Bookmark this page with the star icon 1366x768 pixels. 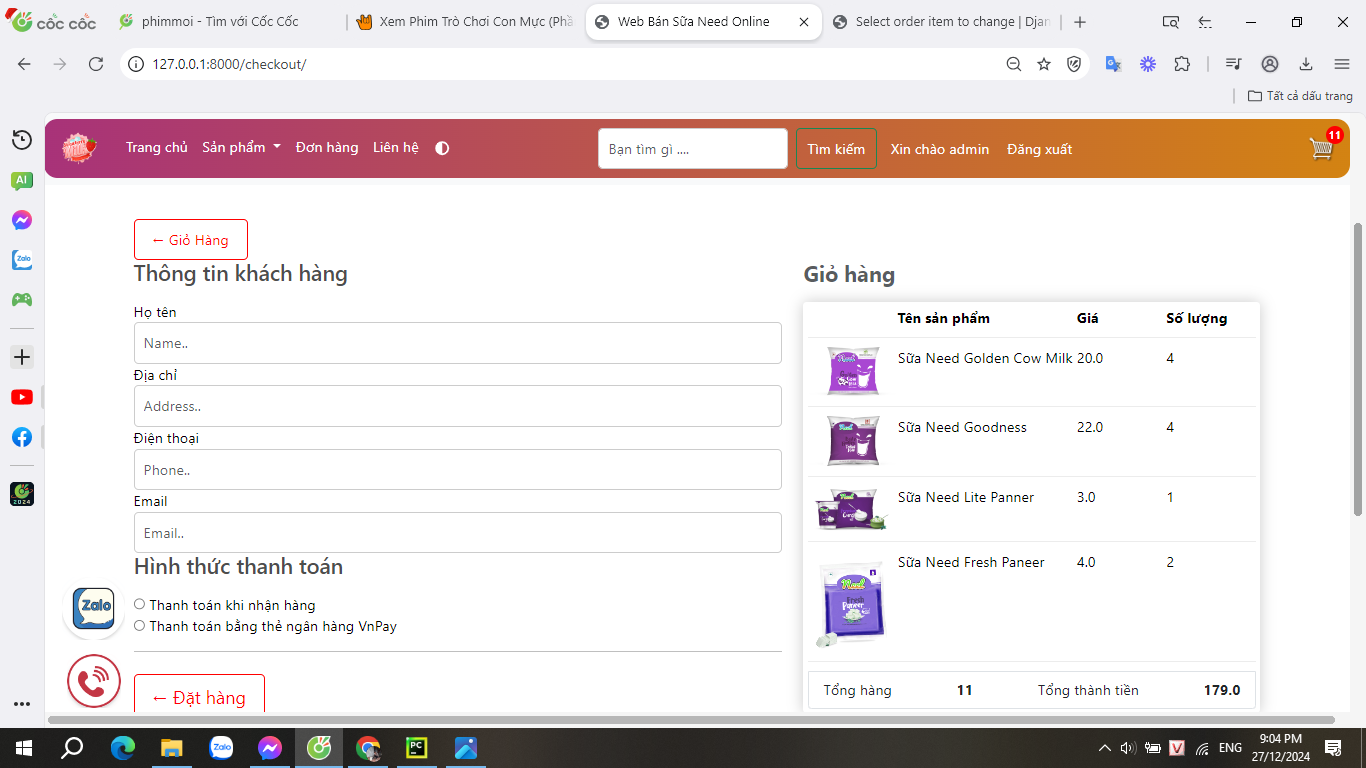coord(1044,64)
